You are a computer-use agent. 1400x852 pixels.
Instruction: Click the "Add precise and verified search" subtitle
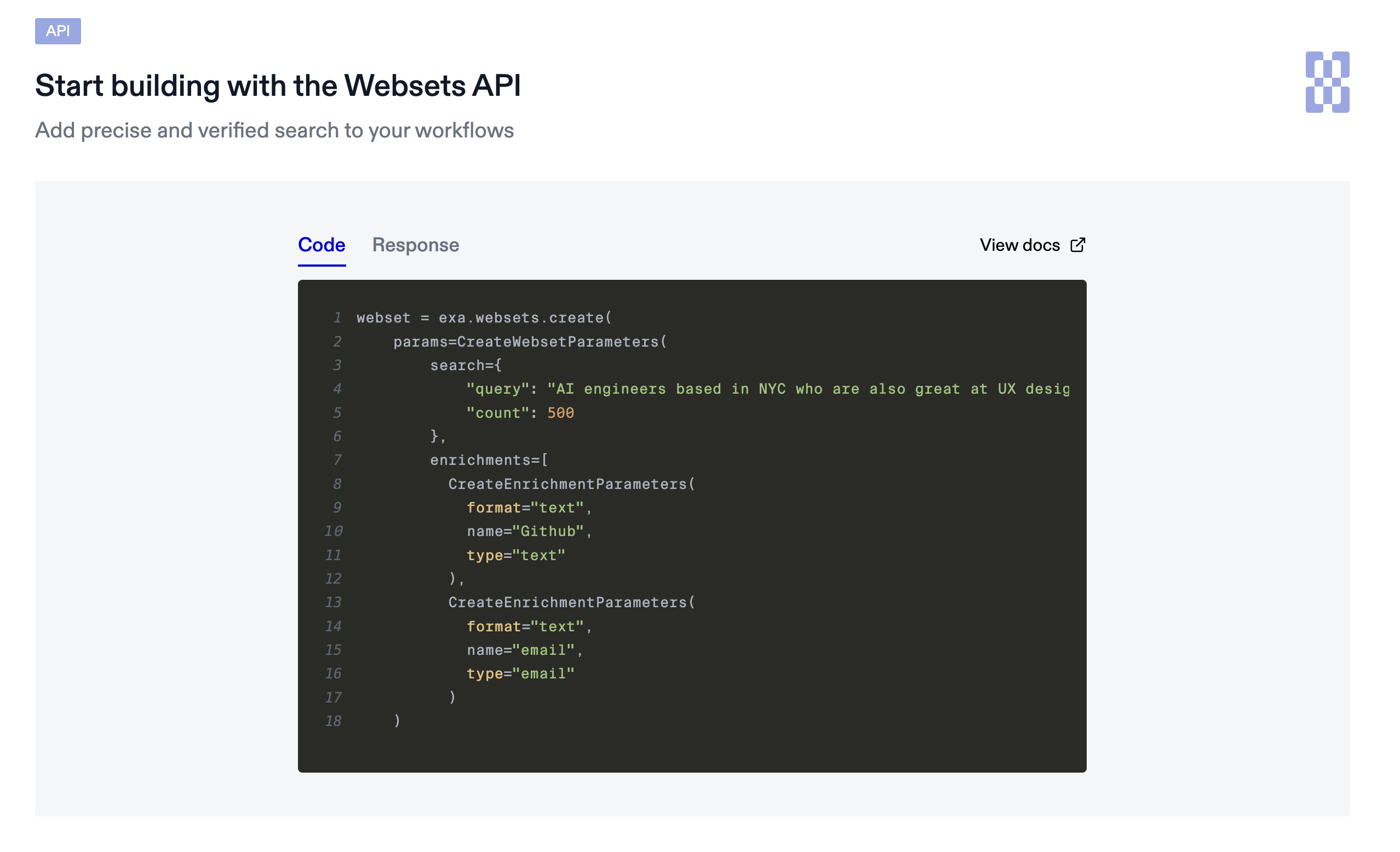pyautogui.click(x=274, y=130)
